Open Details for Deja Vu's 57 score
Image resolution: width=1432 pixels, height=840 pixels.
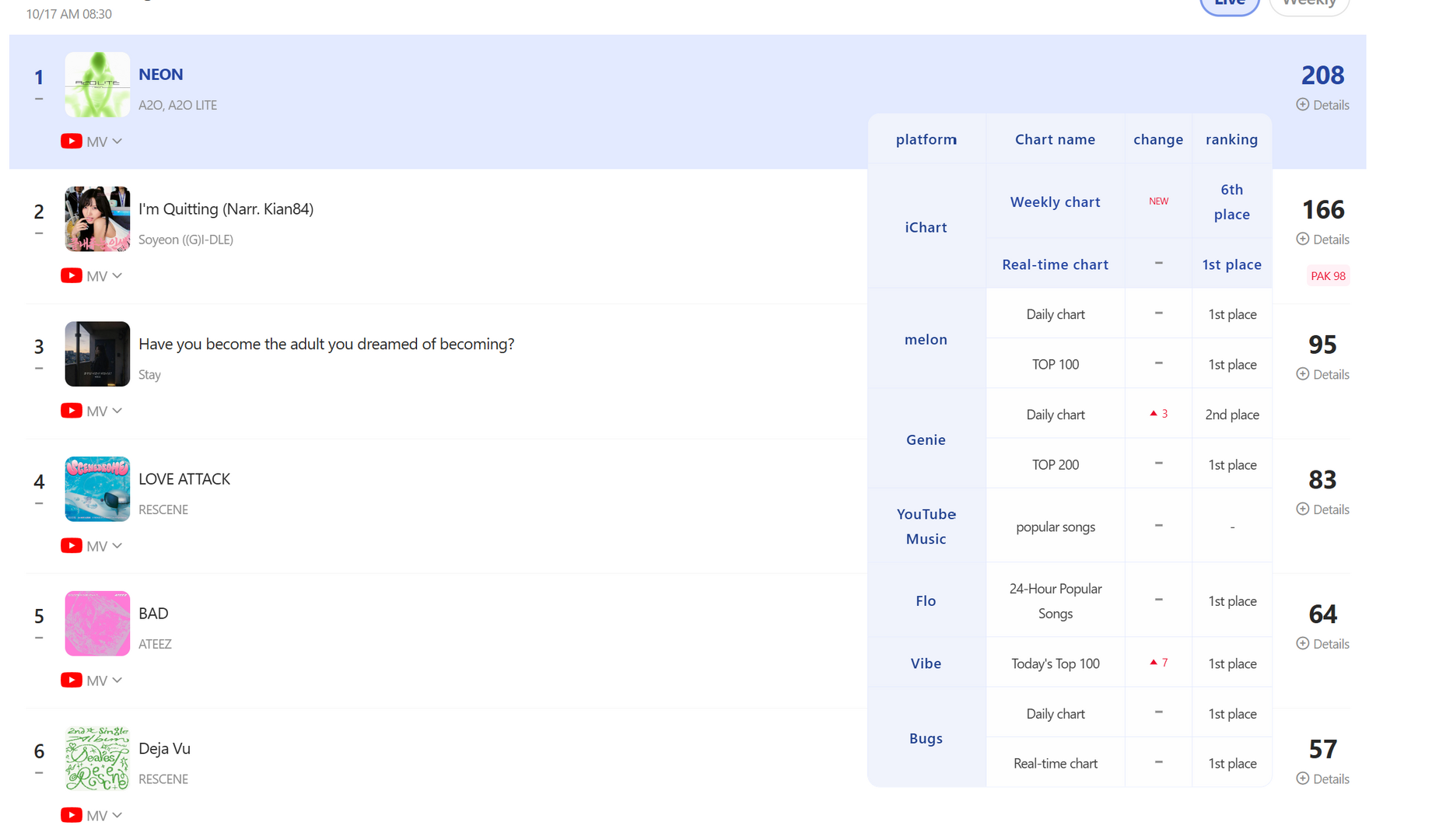tap(1323, 779)
